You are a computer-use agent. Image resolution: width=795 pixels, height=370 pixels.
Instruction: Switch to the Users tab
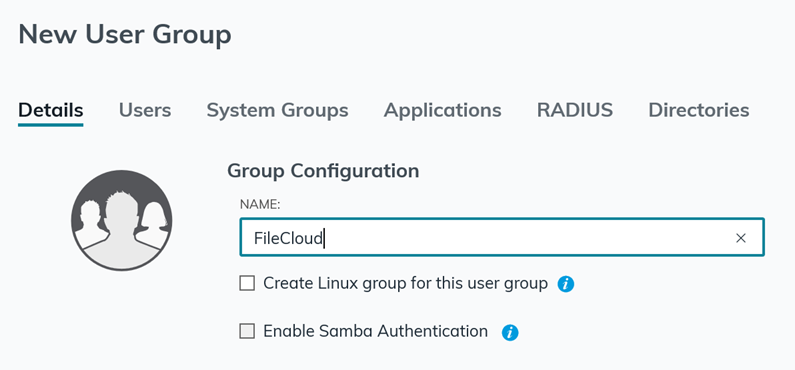(x=145, y=110)
